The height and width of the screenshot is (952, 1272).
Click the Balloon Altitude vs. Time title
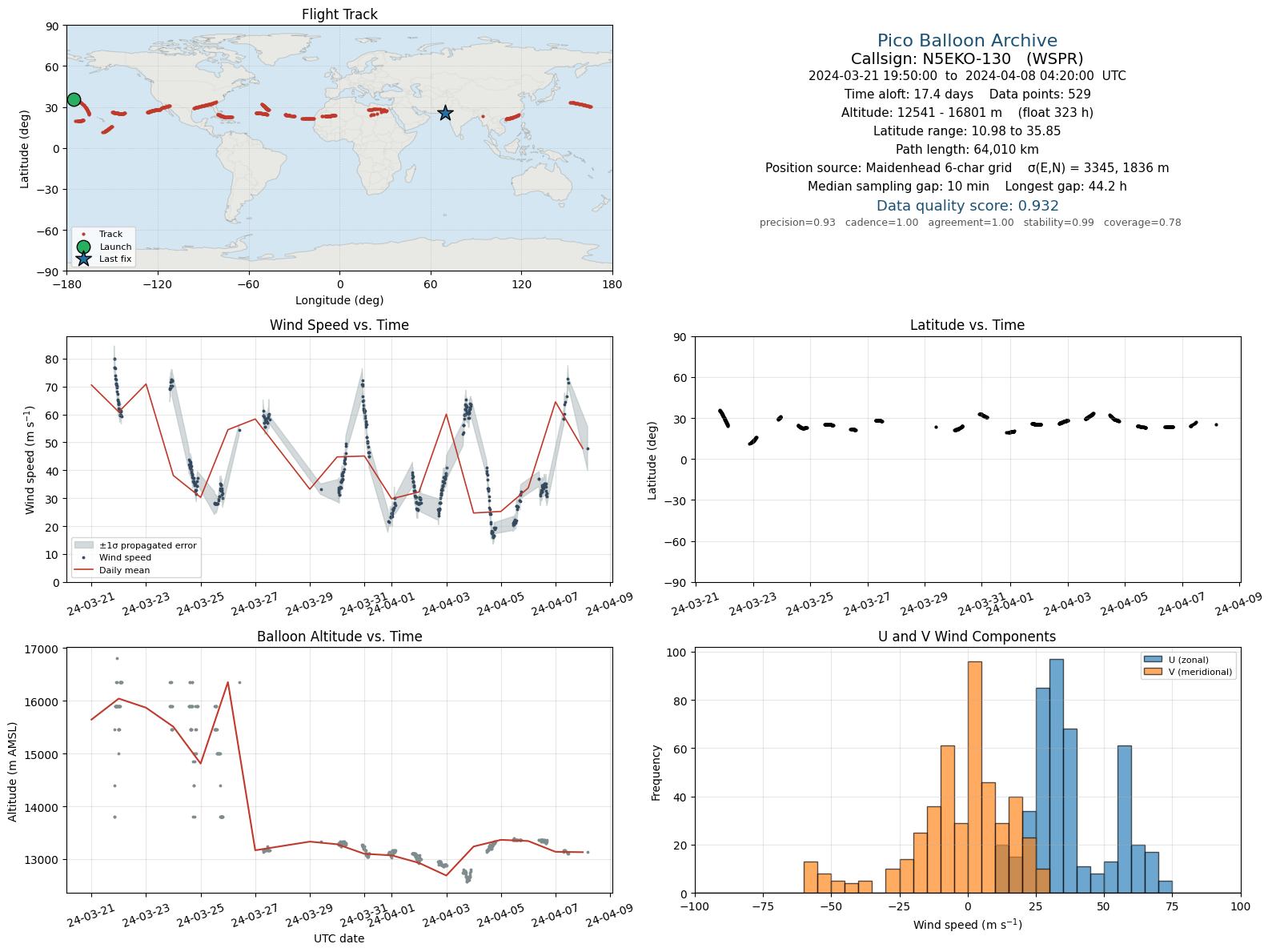(339, 637)
